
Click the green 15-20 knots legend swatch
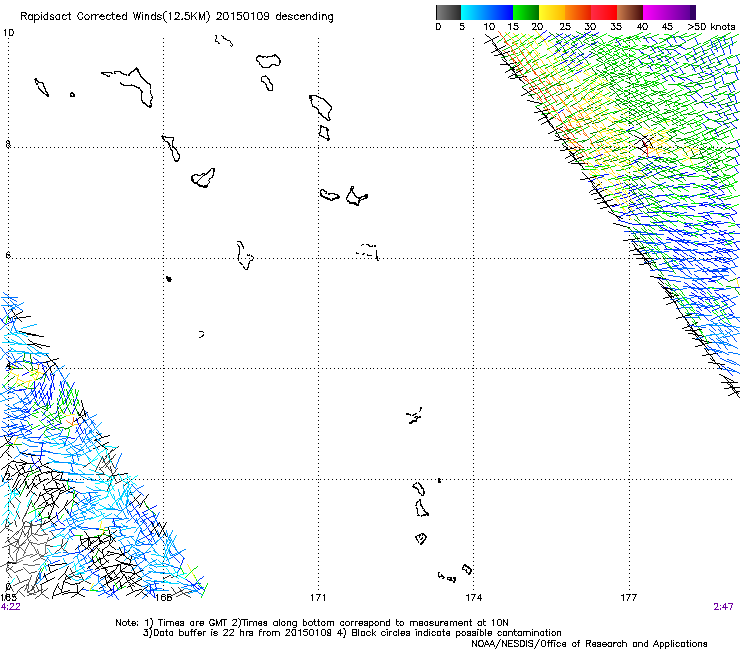point(526,12)
